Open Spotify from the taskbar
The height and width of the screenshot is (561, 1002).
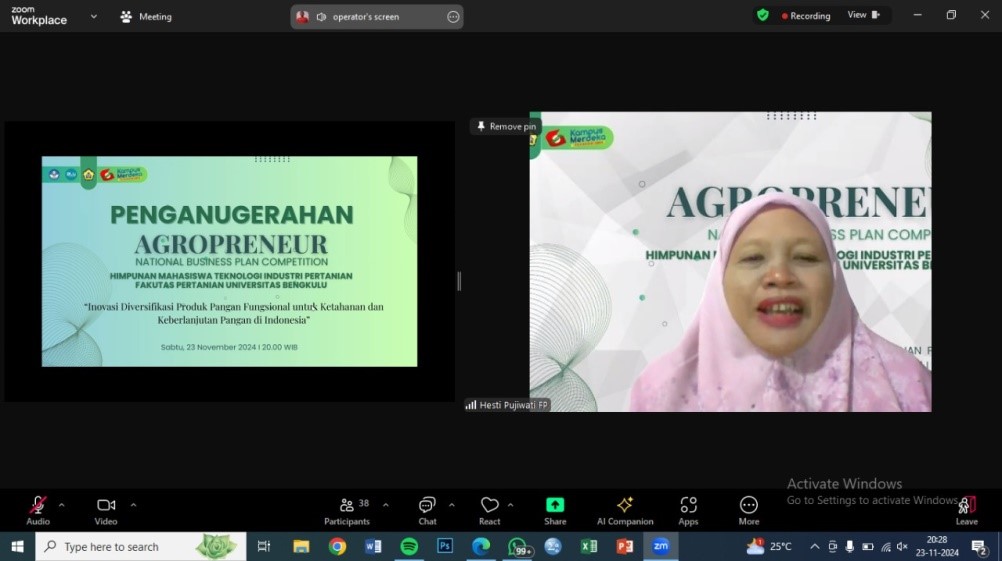pyautogui.click(x=409, y=546)
